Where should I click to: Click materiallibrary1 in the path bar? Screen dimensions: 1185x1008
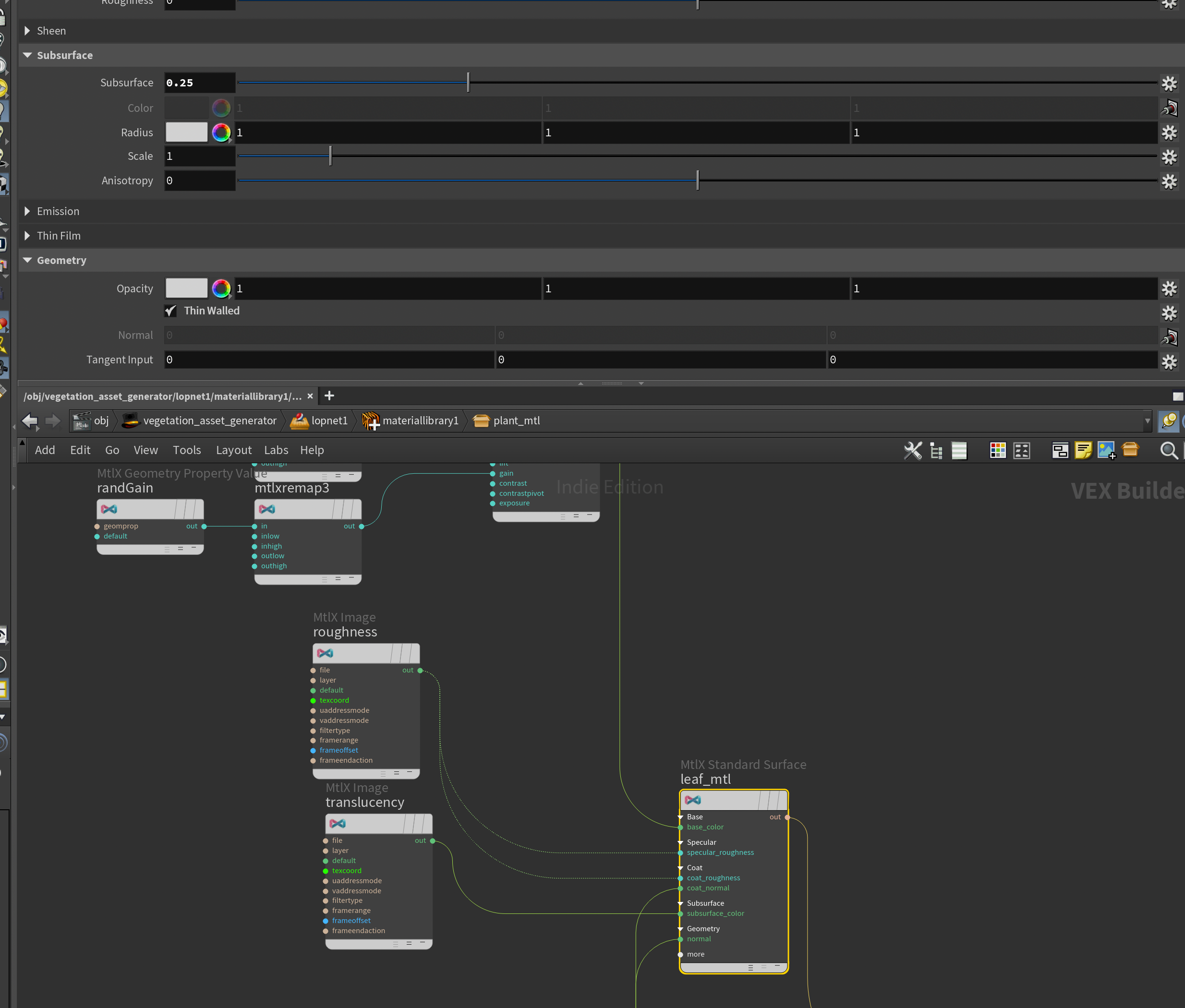pyautogui.click(x=420, y=421)
